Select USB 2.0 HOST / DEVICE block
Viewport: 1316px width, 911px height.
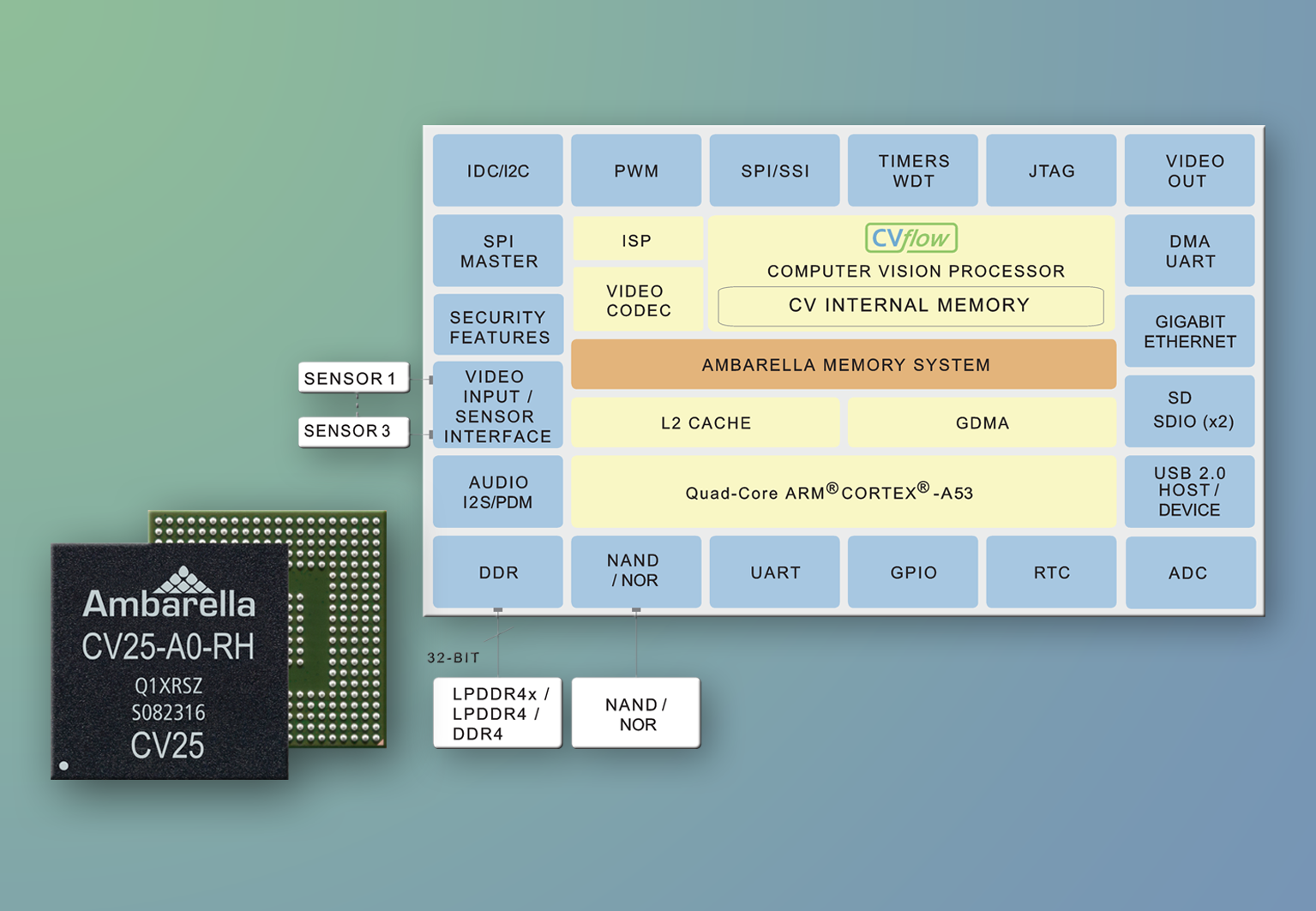click(1190, 492)
